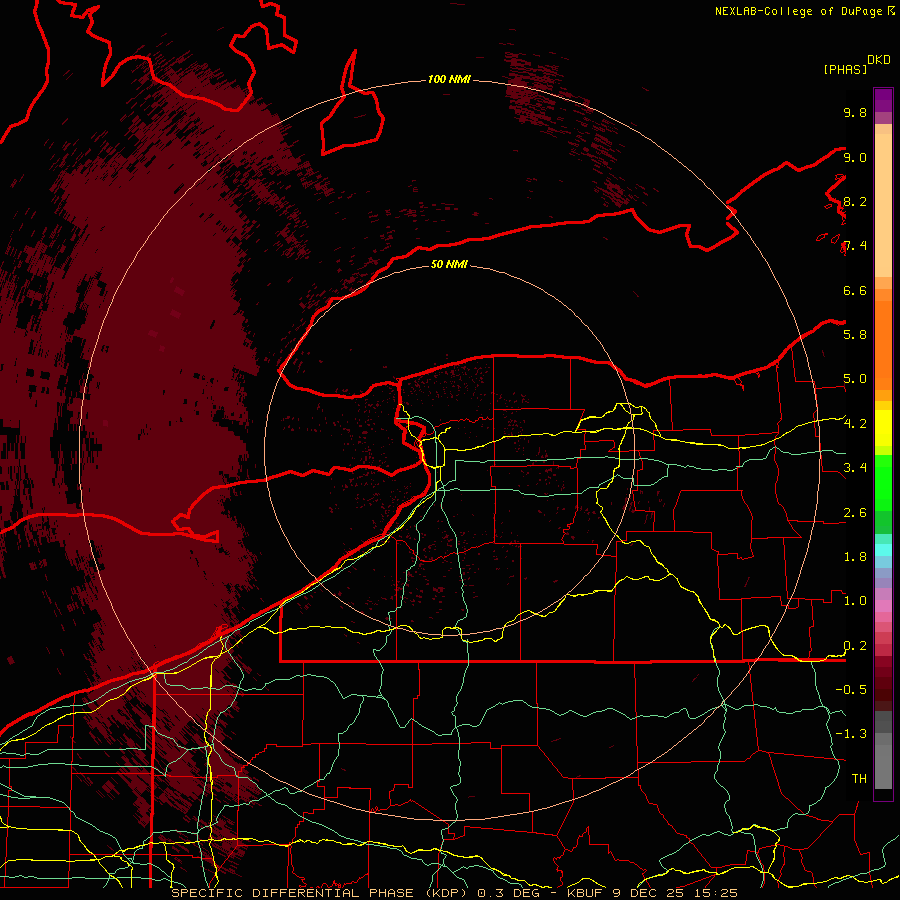Click the NEXLAB-College of DuPage title text

click(799, 11)
